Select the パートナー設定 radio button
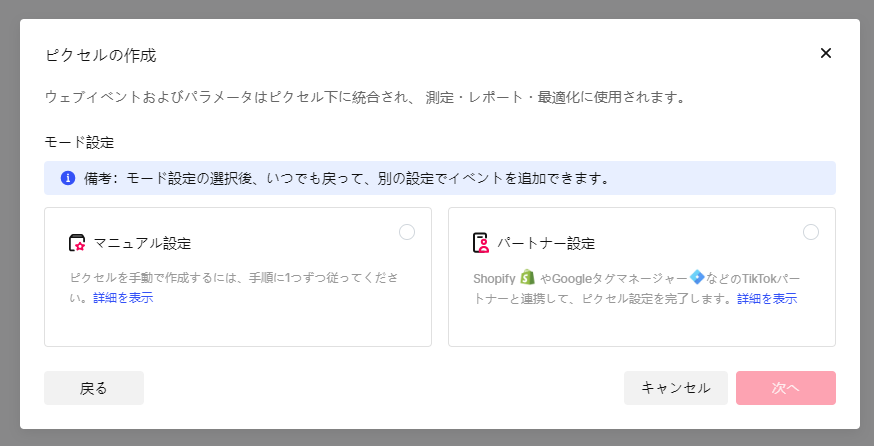Viewport: 874px width, 446px height. [x=810, y=232]
